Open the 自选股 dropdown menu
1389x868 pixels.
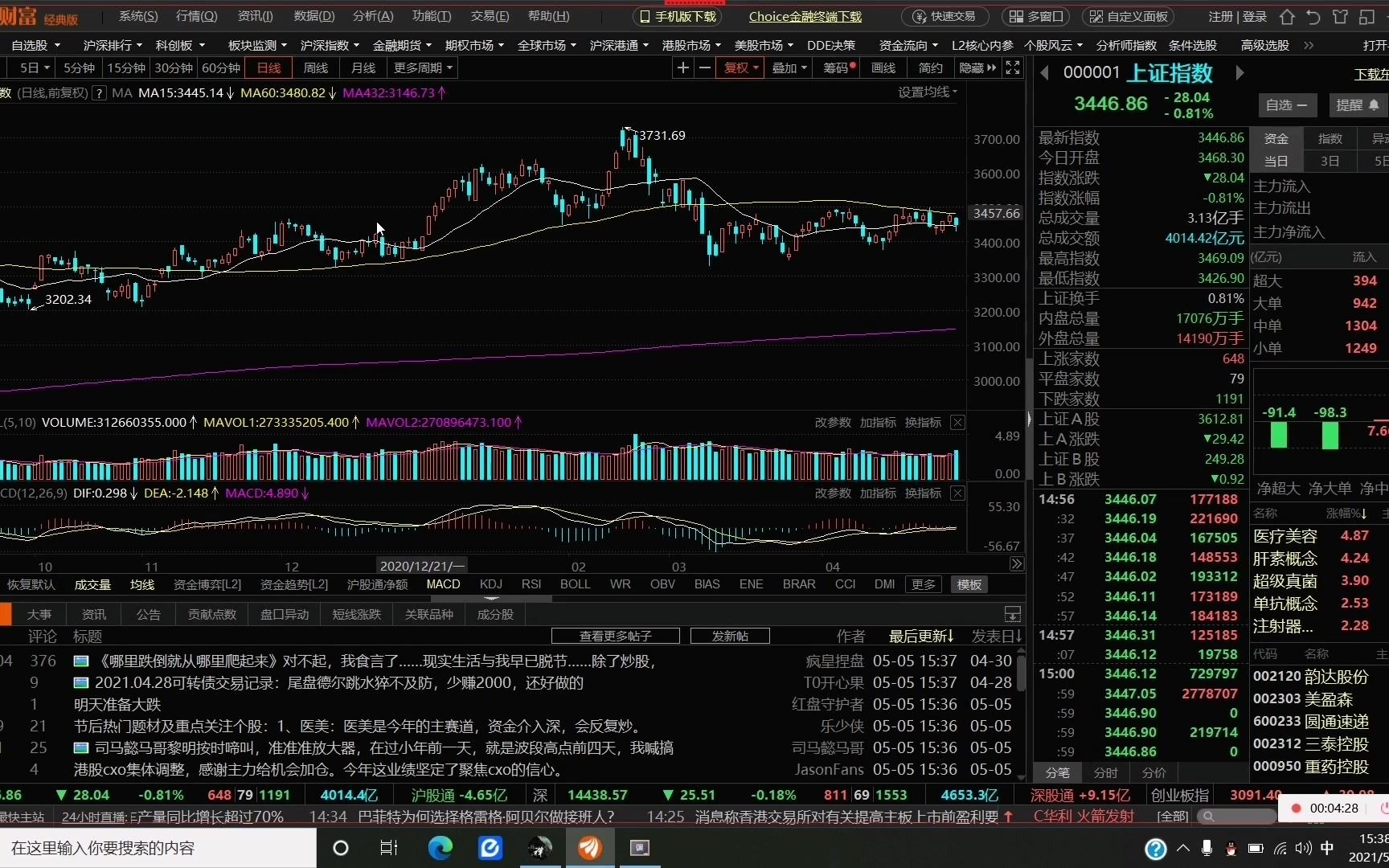36,46
